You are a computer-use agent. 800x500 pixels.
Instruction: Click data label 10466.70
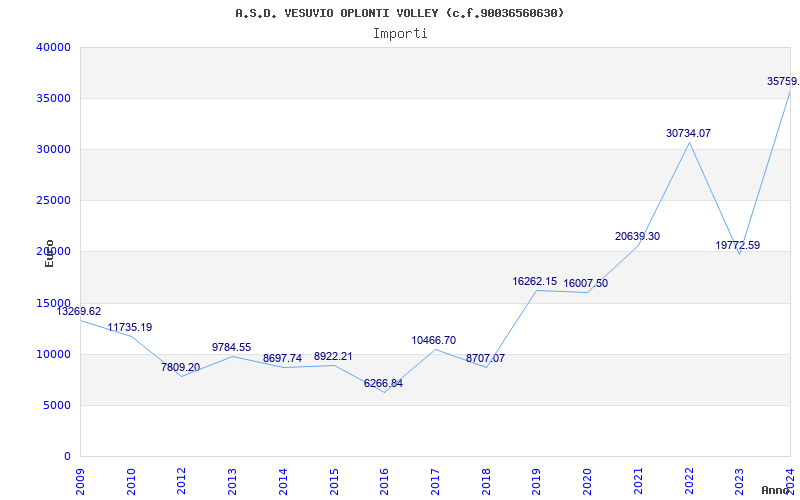tap(434, 340)
